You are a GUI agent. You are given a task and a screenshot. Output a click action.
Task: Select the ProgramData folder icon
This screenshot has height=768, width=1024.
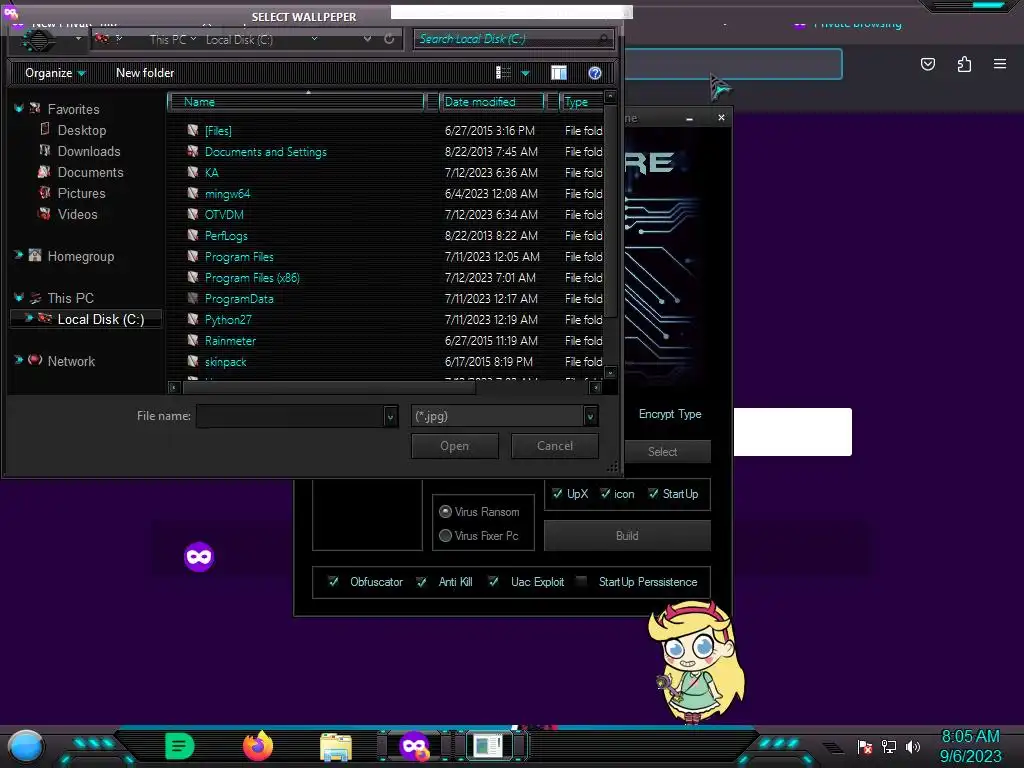[x=193, y=298]
